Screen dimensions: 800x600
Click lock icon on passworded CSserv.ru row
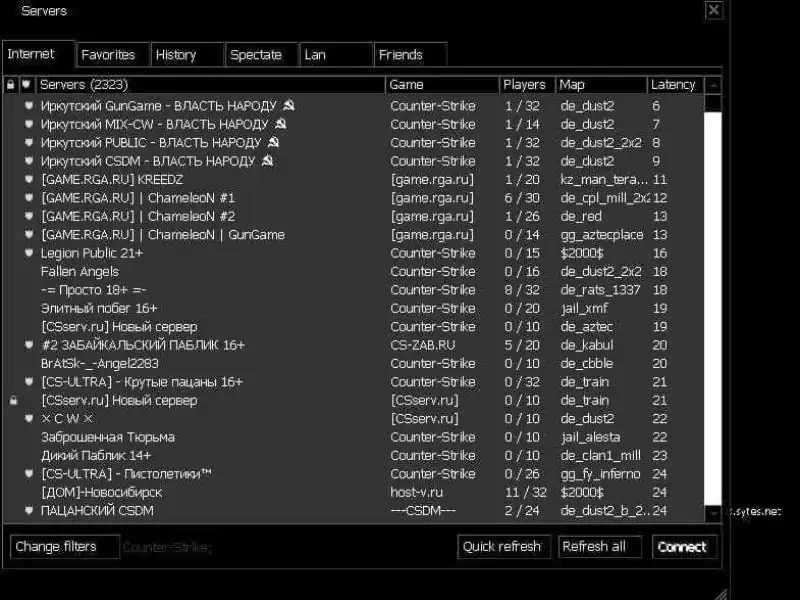(14, 400)
